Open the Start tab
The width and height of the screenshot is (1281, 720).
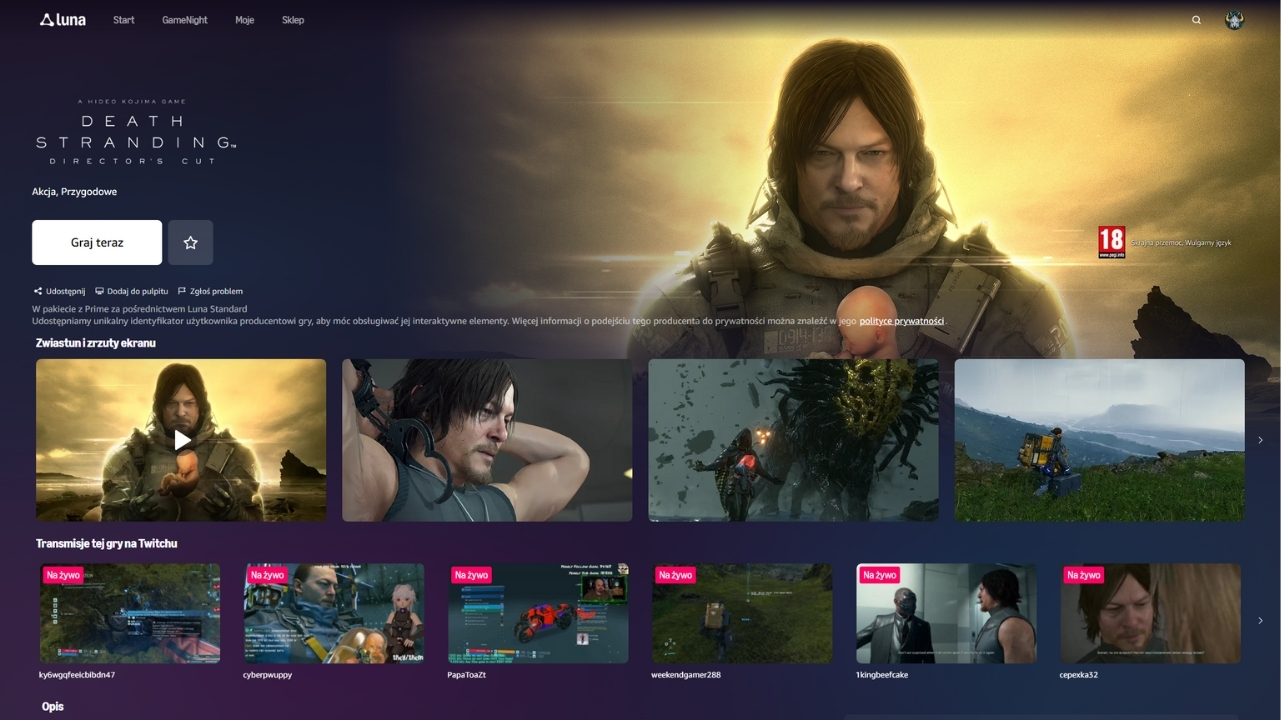point(124,20)
